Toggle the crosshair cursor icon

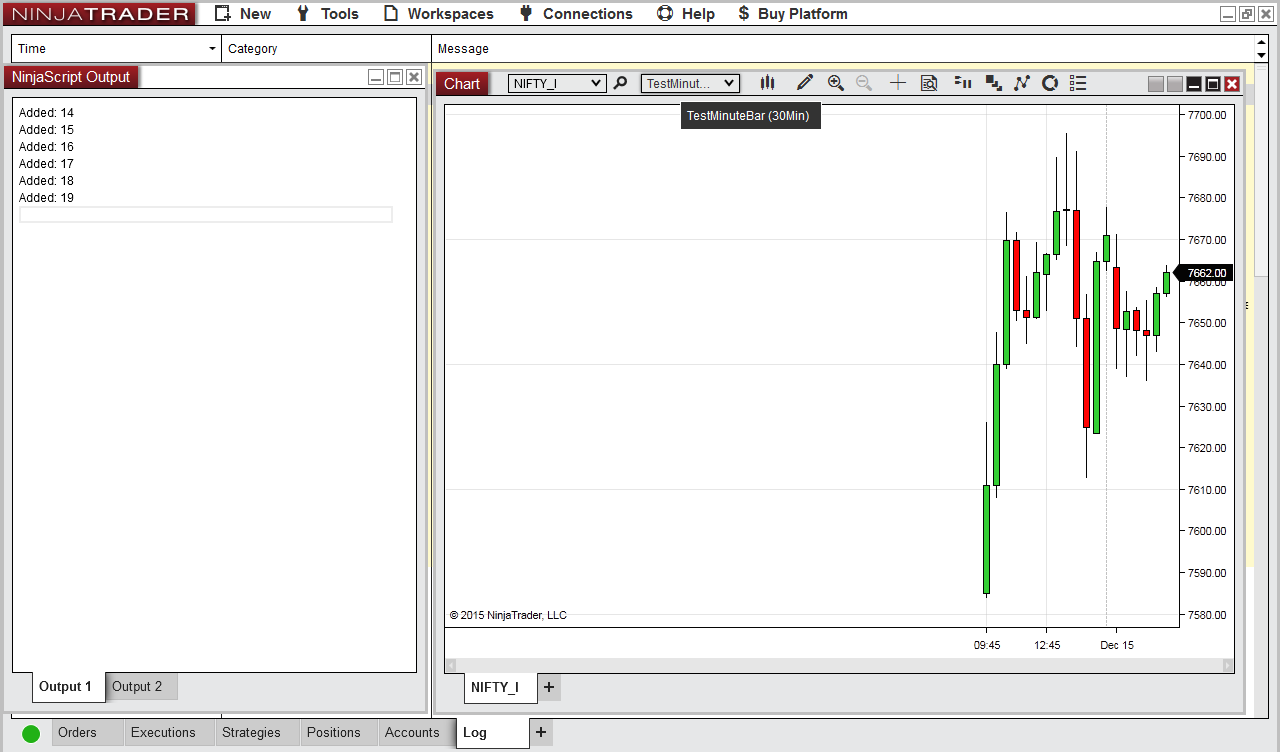(x=898, y=83)
